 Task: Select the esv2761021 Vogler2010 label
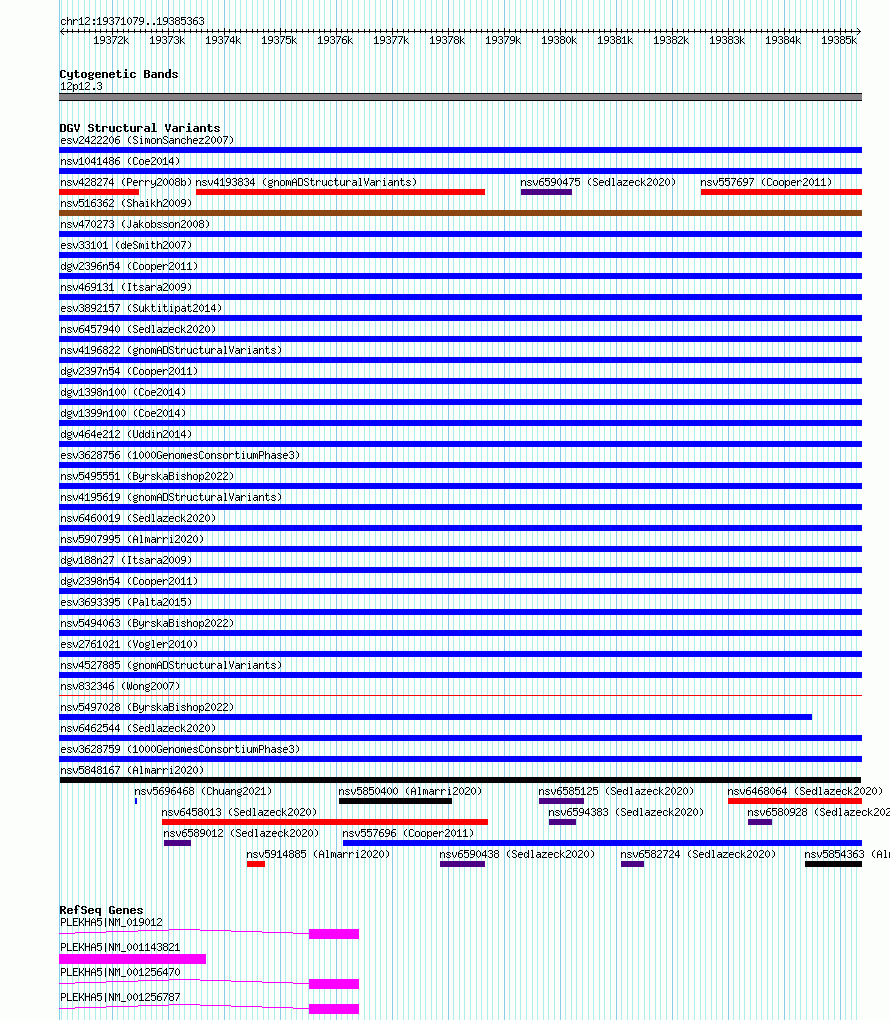pos(129,644)
